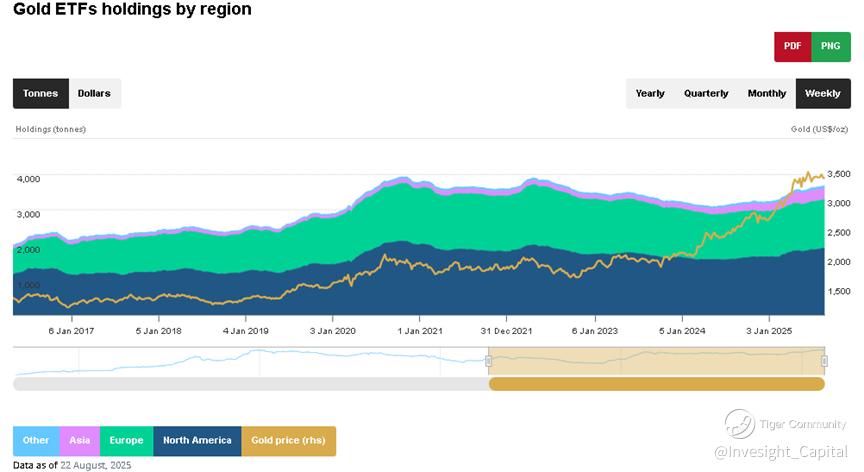Toggle North America series legend item
Image resolution: width=864 pixels, height=472 pixels.
[197, 440]
